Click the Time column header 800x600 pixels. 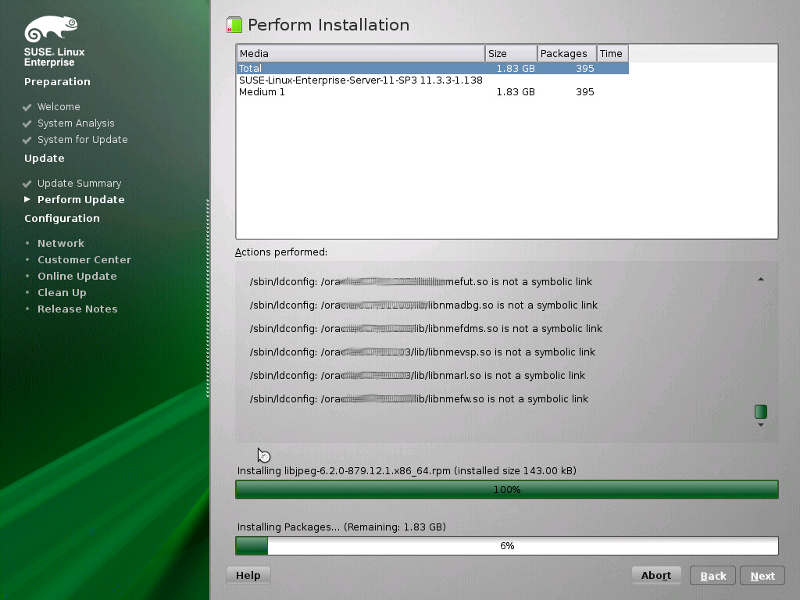point(611,53)
